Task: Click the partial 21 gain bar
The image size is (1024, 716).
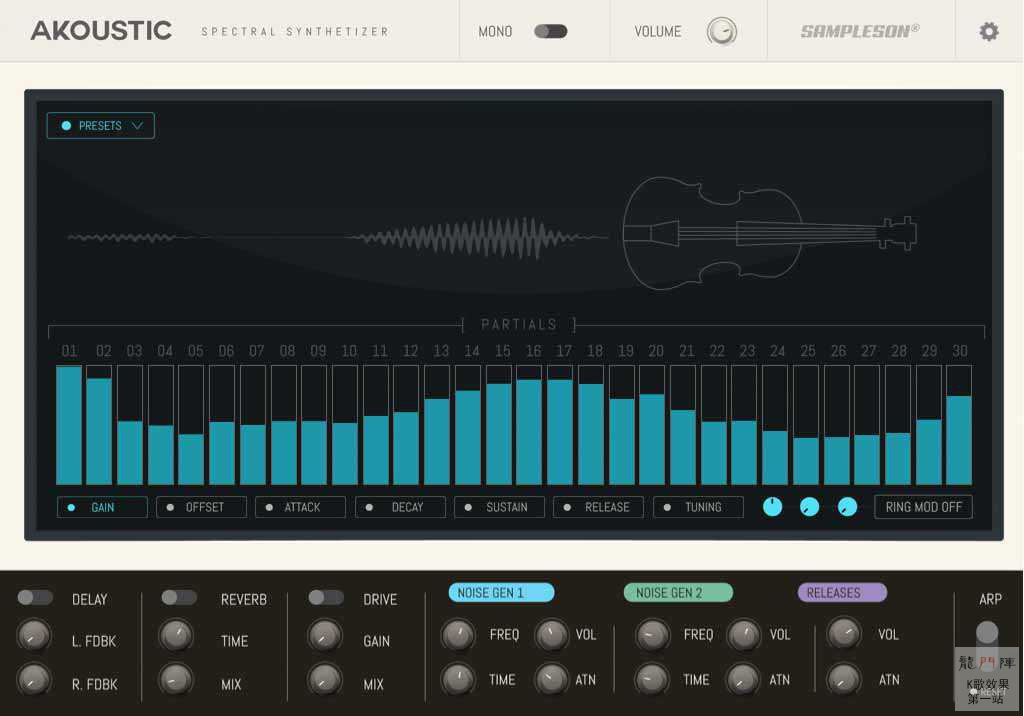Action: 683,425
